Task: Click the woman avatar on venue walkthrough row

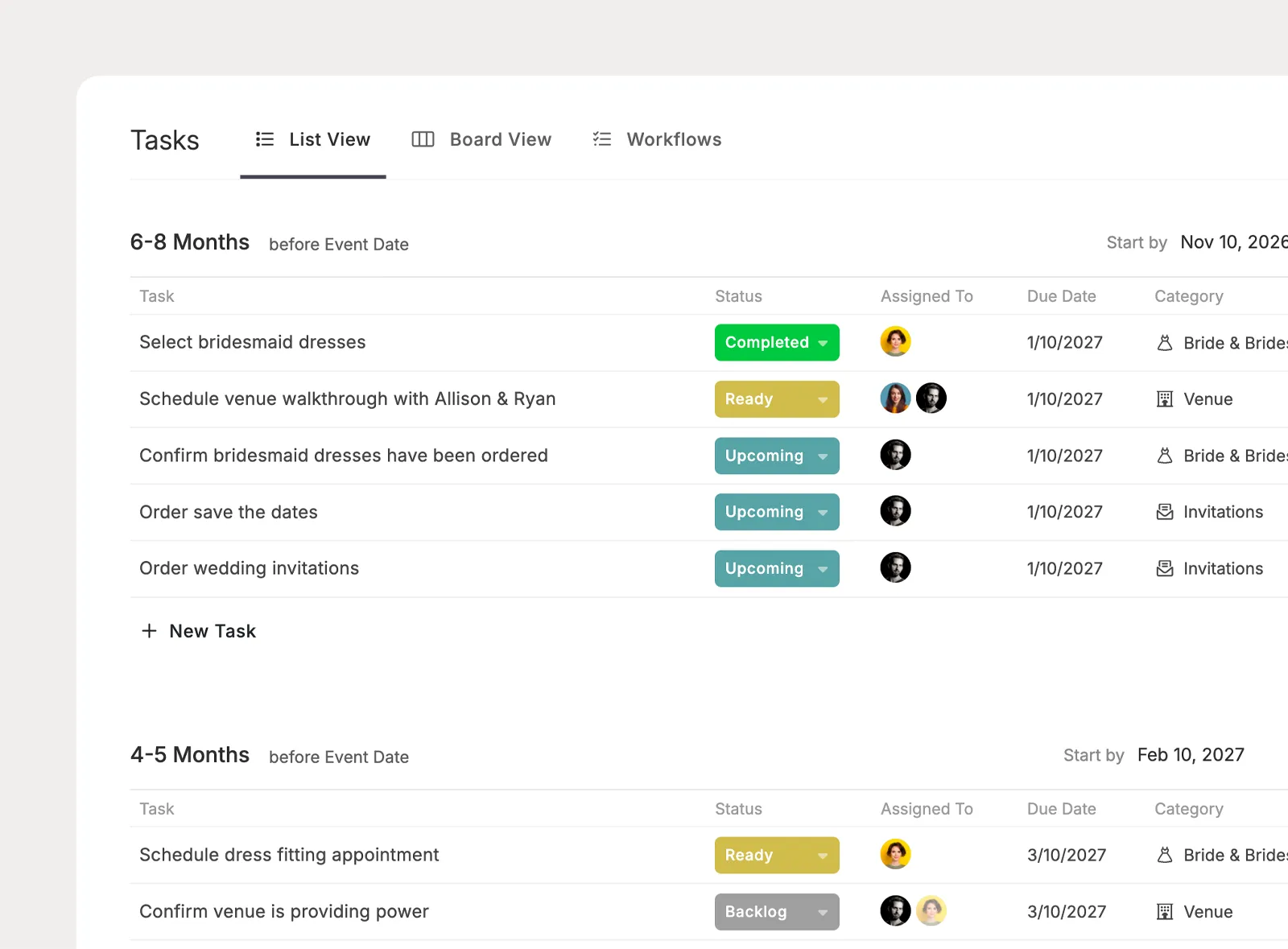Action: [895, 398]
